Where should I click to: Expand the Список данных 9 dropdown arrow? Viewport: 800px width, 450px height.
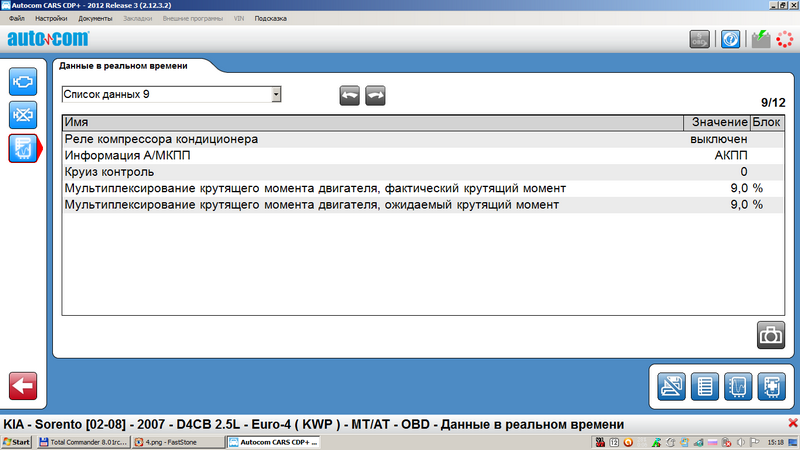(276, 94)
